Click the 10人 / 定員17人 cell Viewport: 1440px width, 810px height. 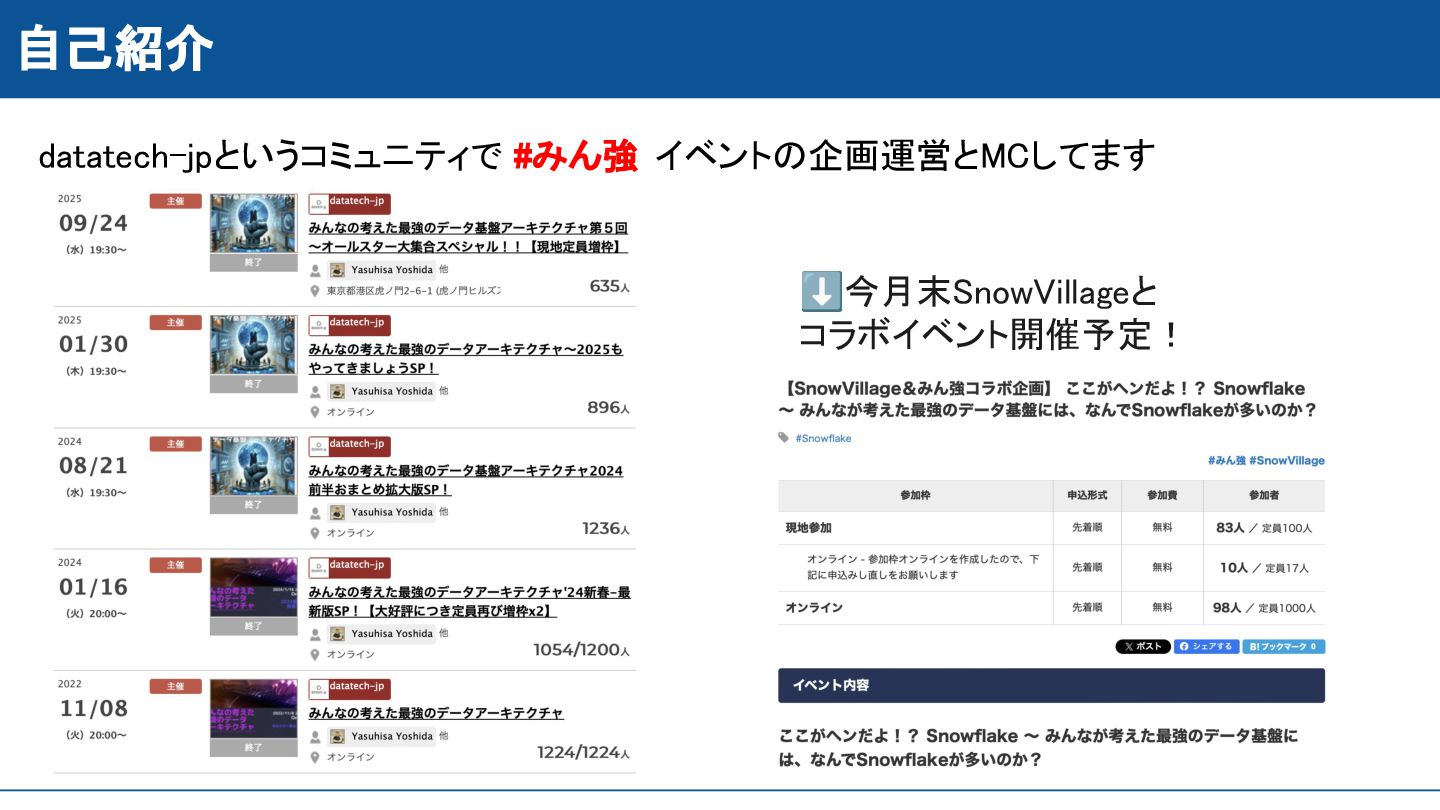point(1264,568)
